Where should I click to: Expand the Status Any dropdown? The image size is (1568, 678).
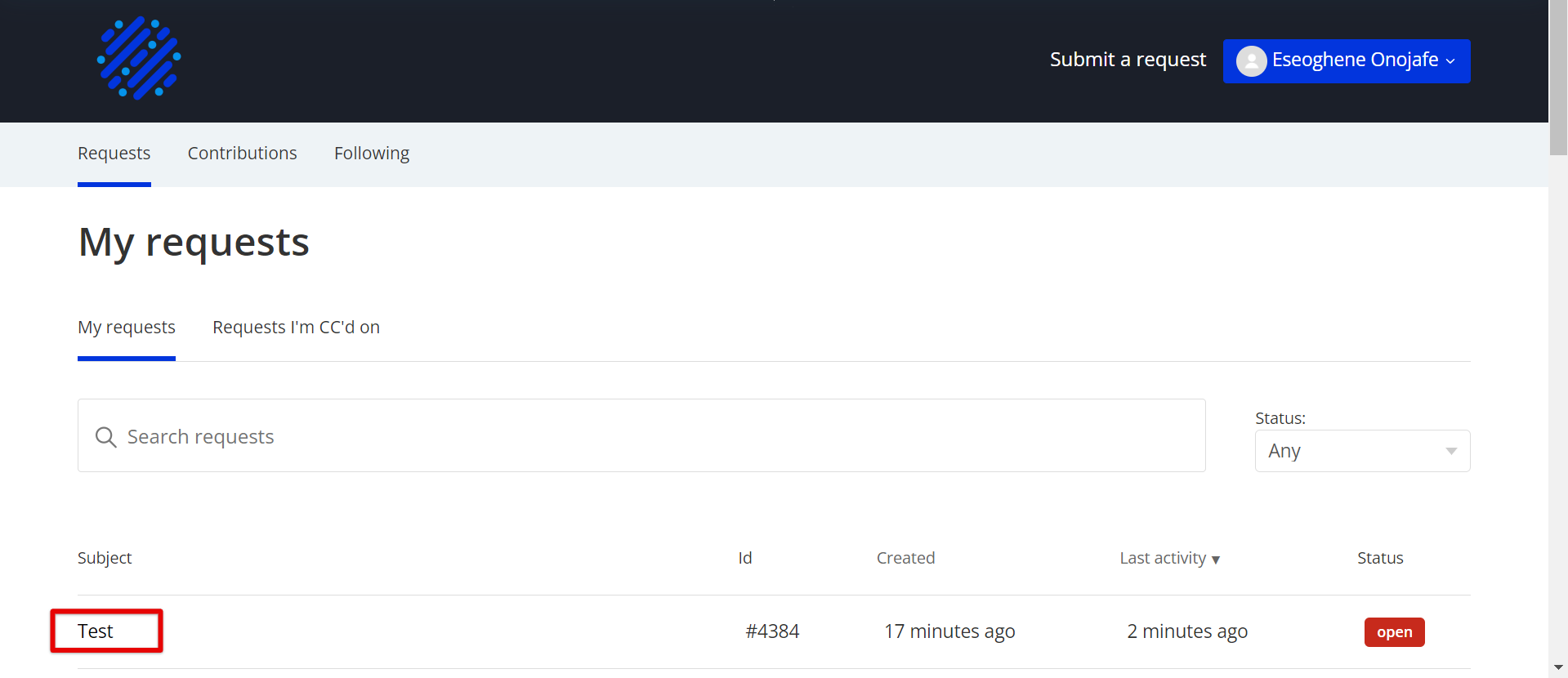[1362, 451]
